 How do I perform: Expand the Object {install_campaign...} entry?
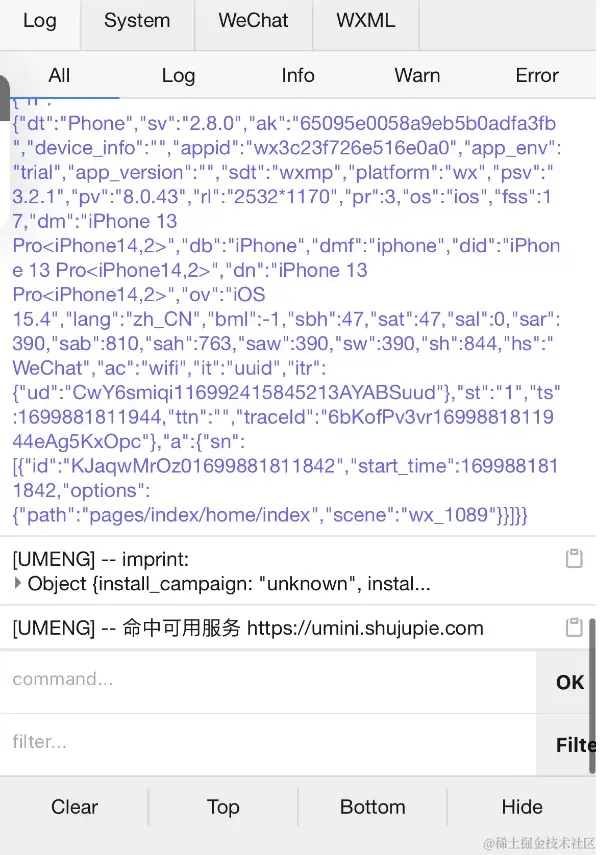20,583
